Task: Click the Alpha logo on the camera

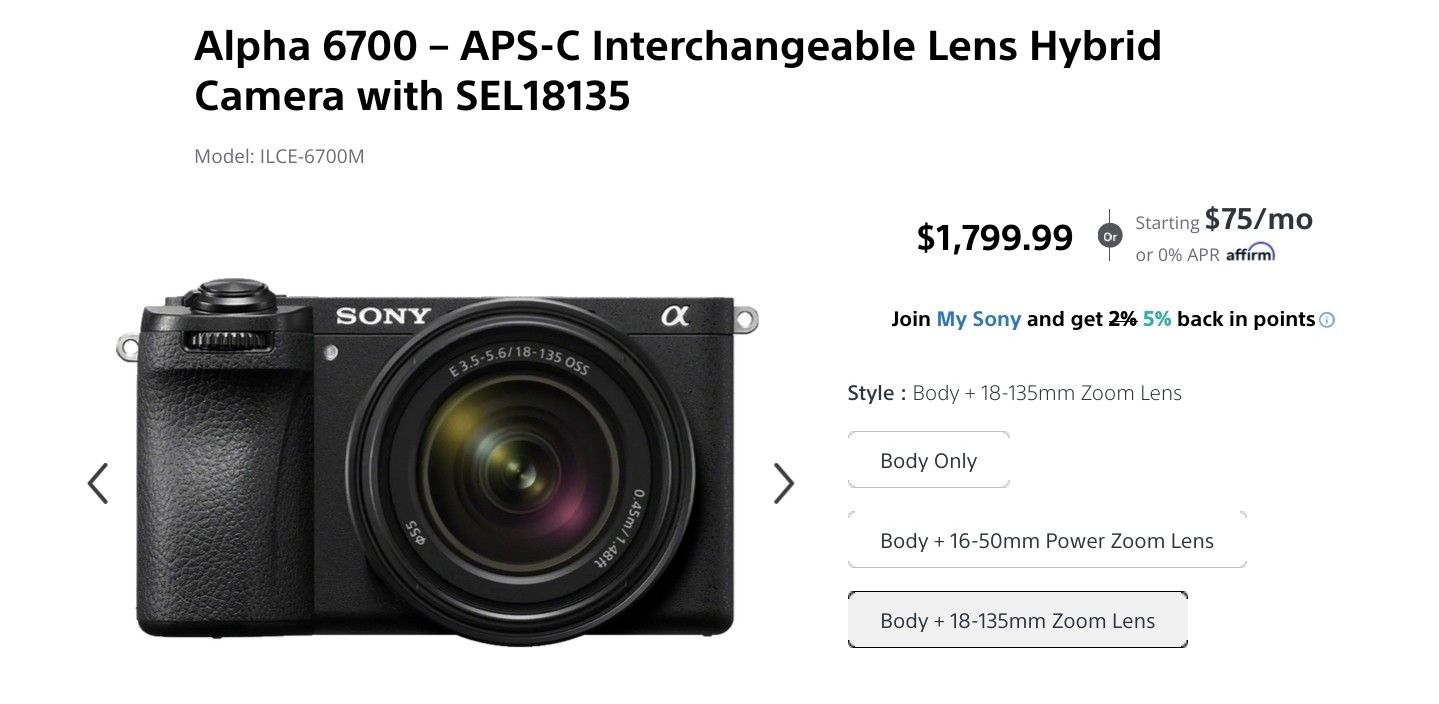Action: click(x=678, y=314)
